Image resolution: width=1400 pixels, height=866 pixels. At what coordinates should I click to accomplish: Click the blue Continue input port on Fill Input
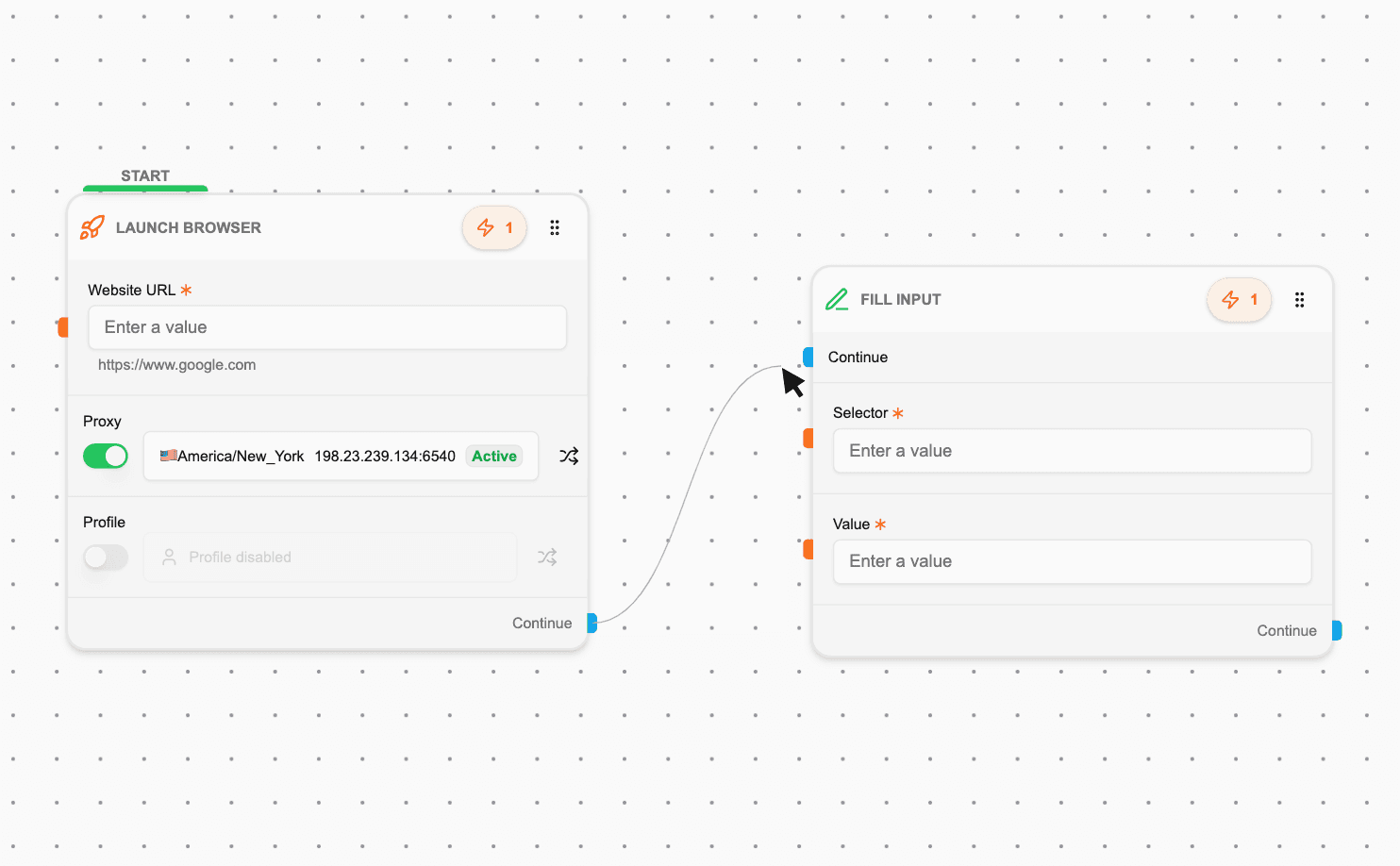pyautogui.click(x=808, y=357)
